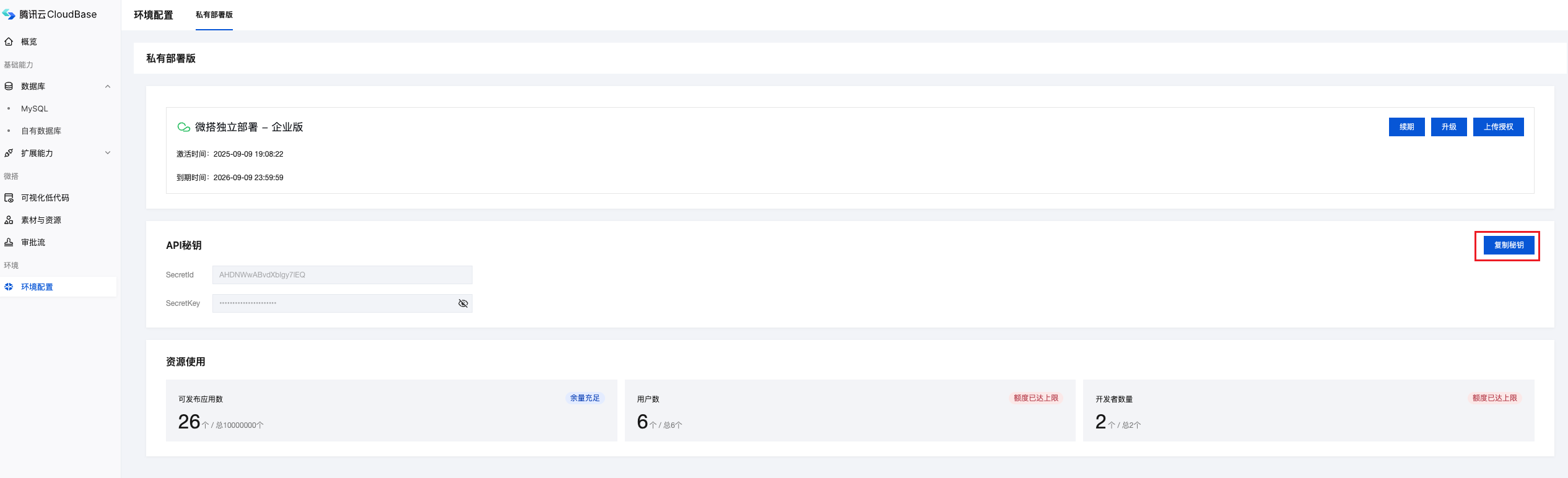
Task: Click the stamp icon beside 审批流
Action: pos(9,242)
